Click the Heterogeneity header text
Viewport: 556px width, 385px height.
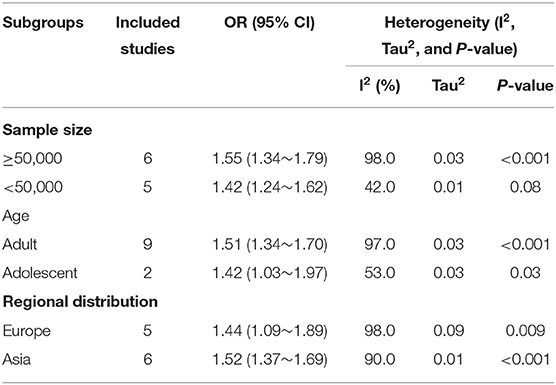pos(449,35)
